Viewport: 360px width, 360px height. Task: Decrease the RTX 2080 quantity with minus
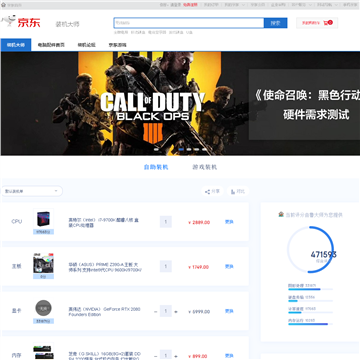click(156, 312)
